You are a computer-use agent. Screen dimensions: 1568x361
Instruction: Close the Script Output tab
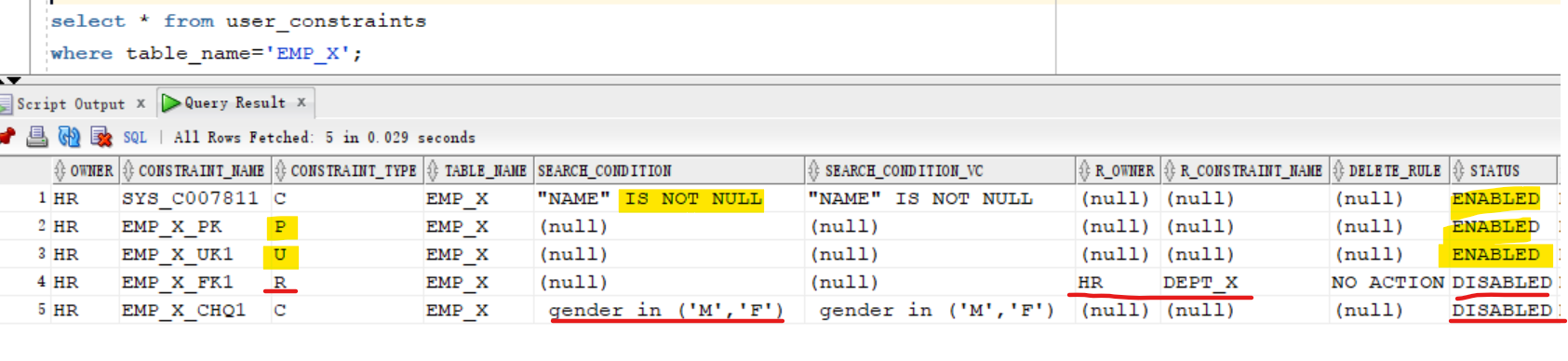(141, 103)
